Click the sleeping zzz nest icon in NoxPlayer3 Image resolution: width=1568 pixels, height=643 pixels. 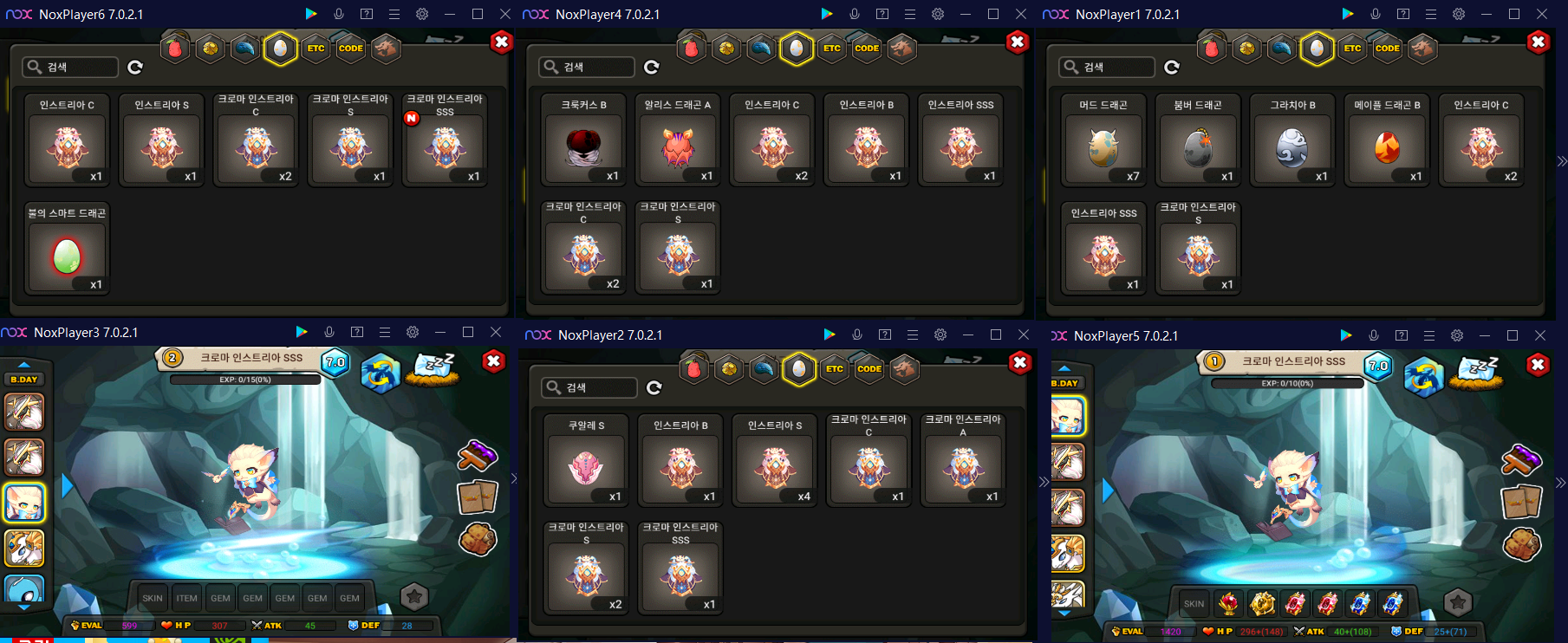tap(433, 368)
